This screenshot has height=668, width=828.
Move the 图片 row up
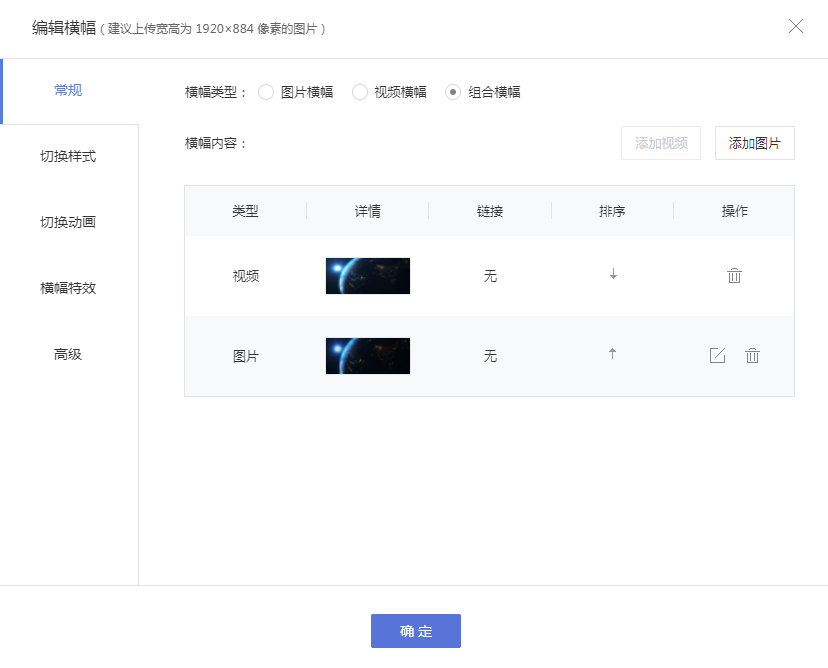pos(612,354)
